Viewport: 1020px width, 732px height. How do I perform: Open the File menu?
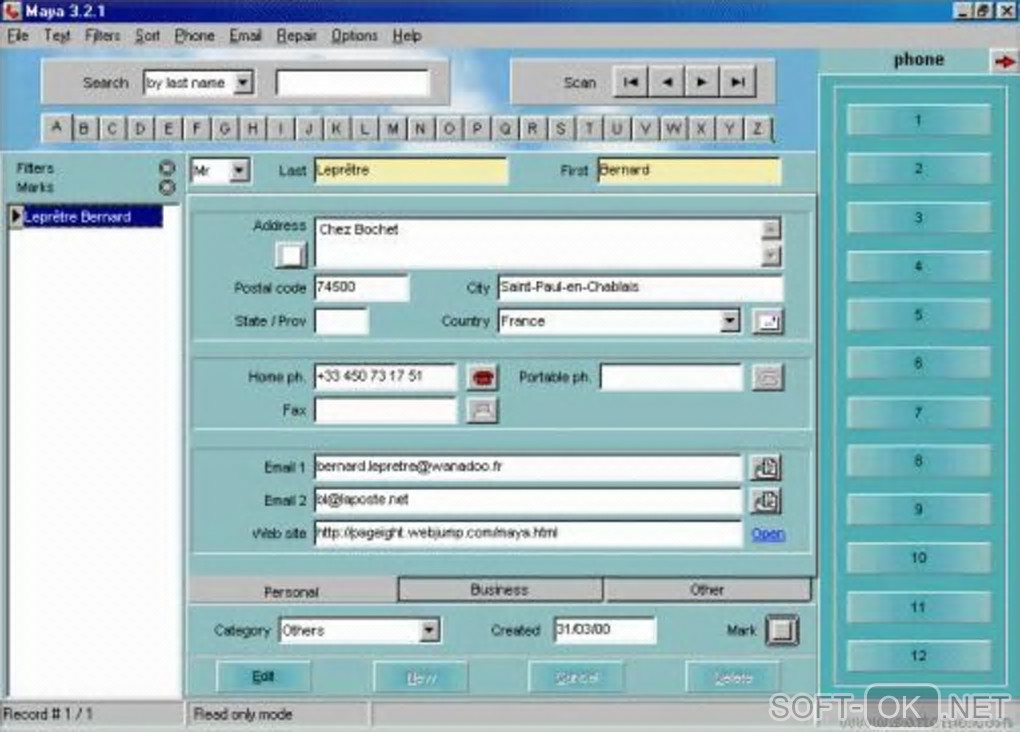[x=18, y=36]
